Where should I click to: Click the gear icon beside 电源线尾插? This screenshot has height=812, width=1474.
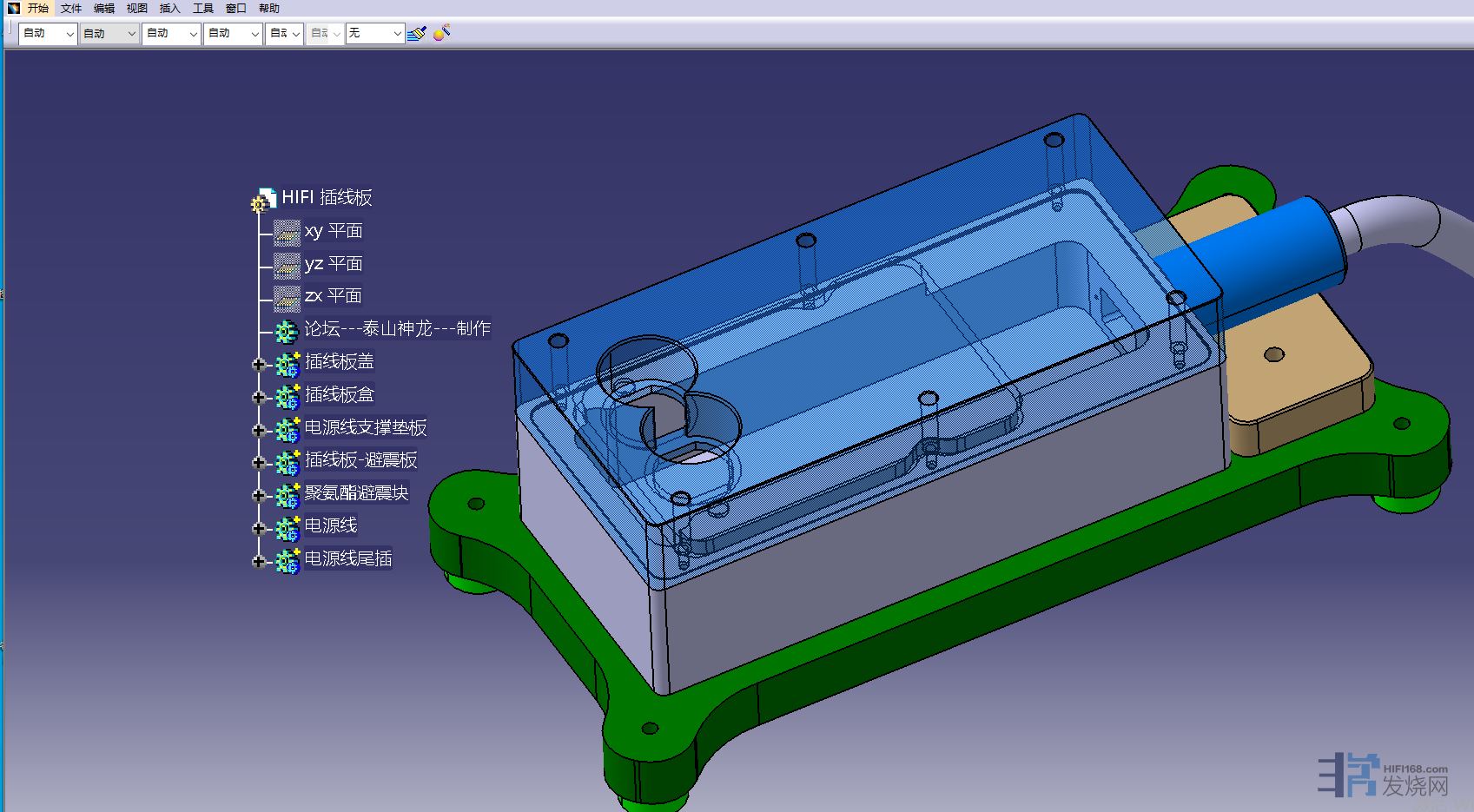[287, 560]
